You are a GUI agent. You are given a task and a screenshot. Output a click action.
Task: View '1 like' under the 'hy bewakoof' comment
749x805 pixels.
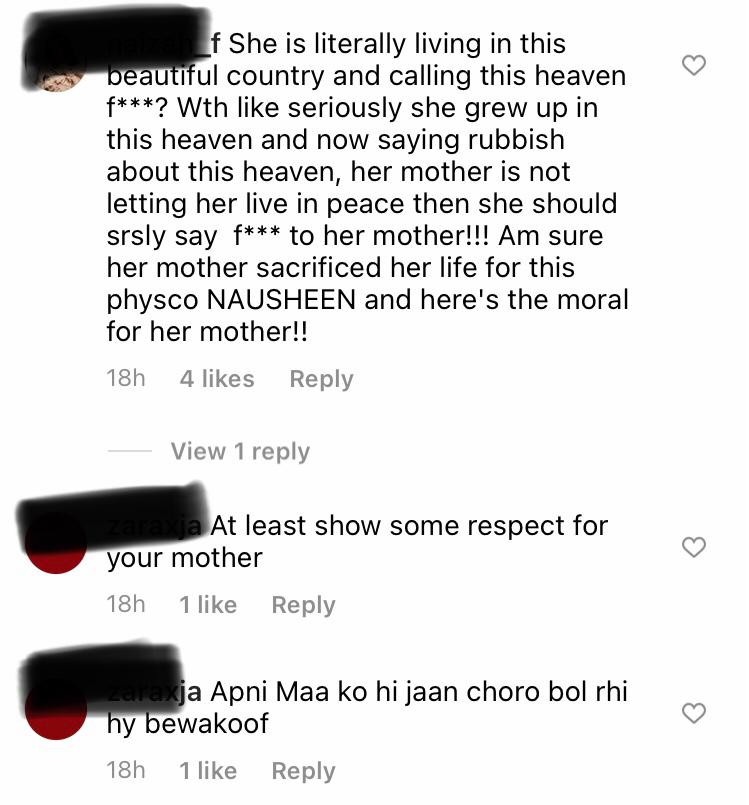tap(208, 771)
